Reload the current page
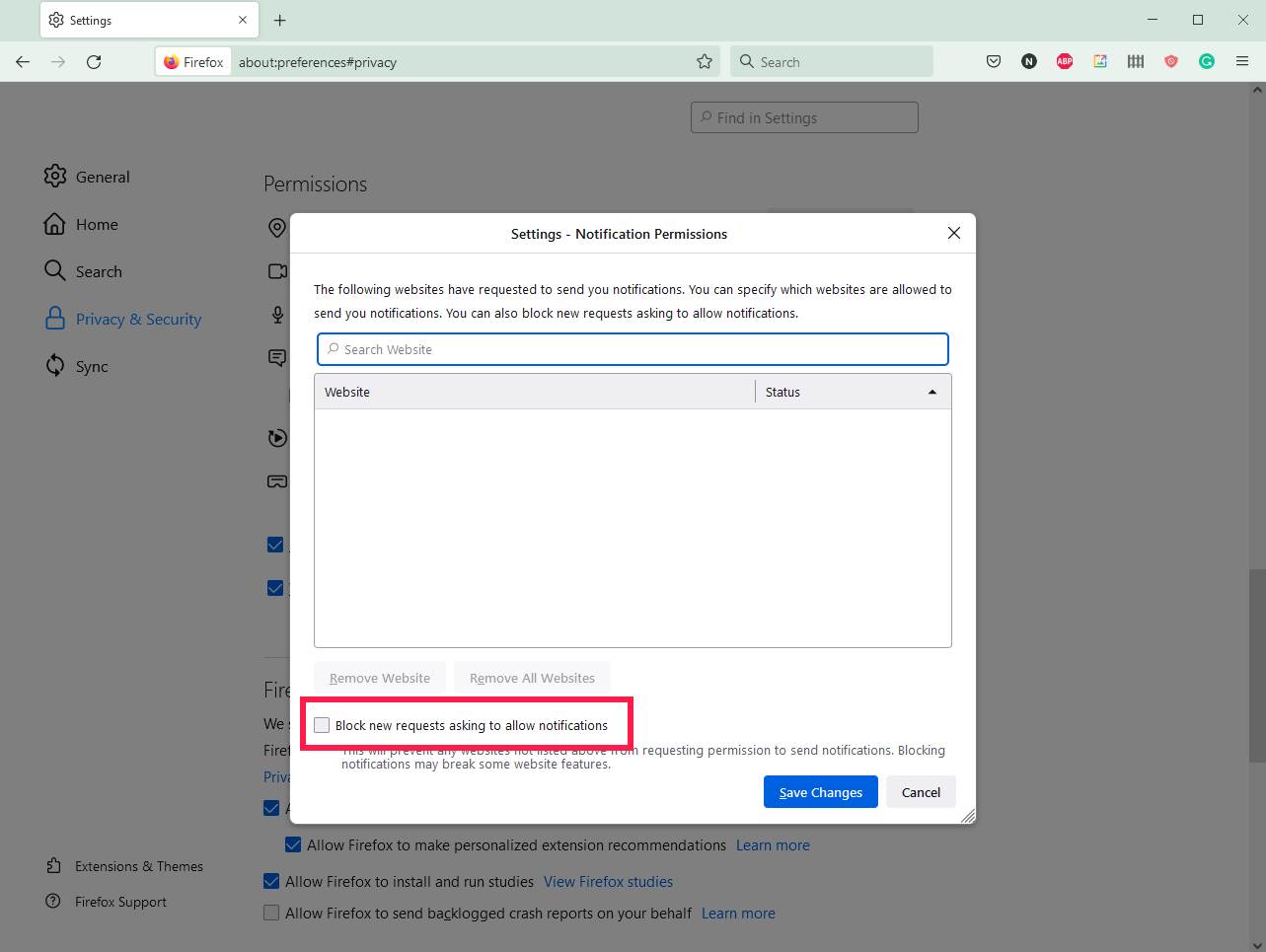This screenshot has width=1266, height=952. point(94,61)
